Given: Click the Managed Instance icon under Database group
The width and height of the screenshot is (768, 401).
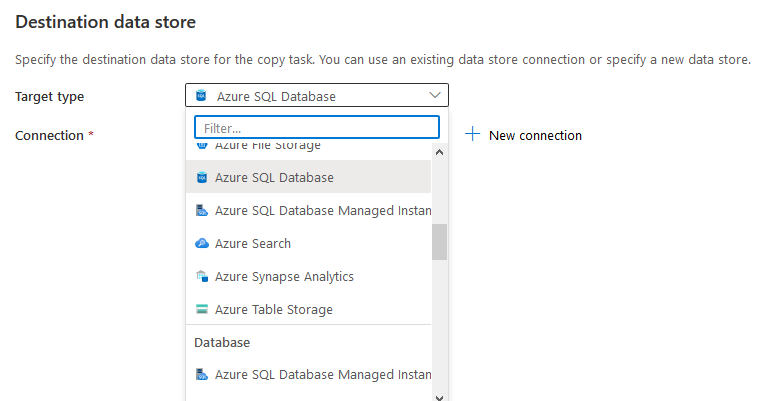Looking at the screenshot, I should pyautogui.click(x=201, y=375).
